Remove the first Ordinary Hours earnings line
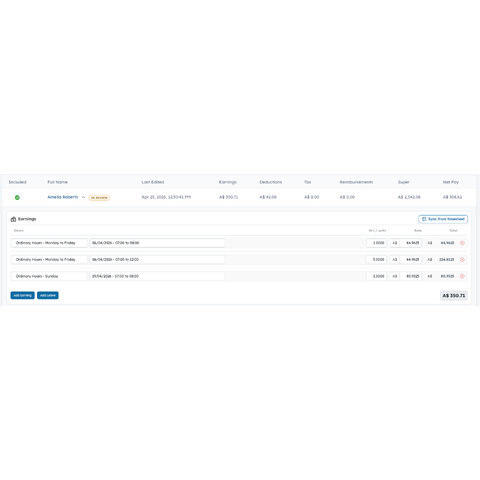The height and width of the screenshot is (480, 480). pos(462,243)
